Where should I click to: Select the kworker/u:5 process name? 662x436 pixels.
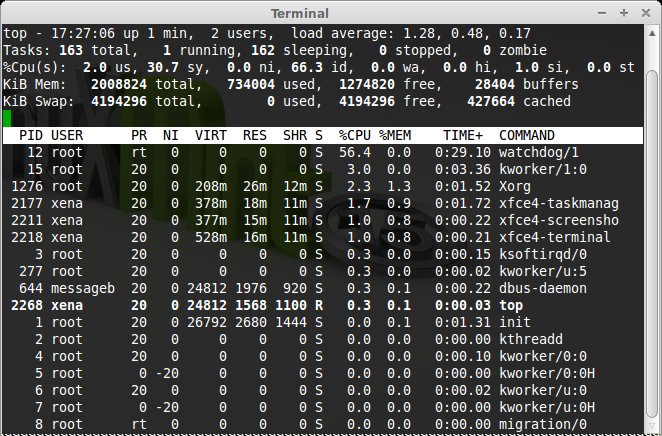tap(543, 271)
